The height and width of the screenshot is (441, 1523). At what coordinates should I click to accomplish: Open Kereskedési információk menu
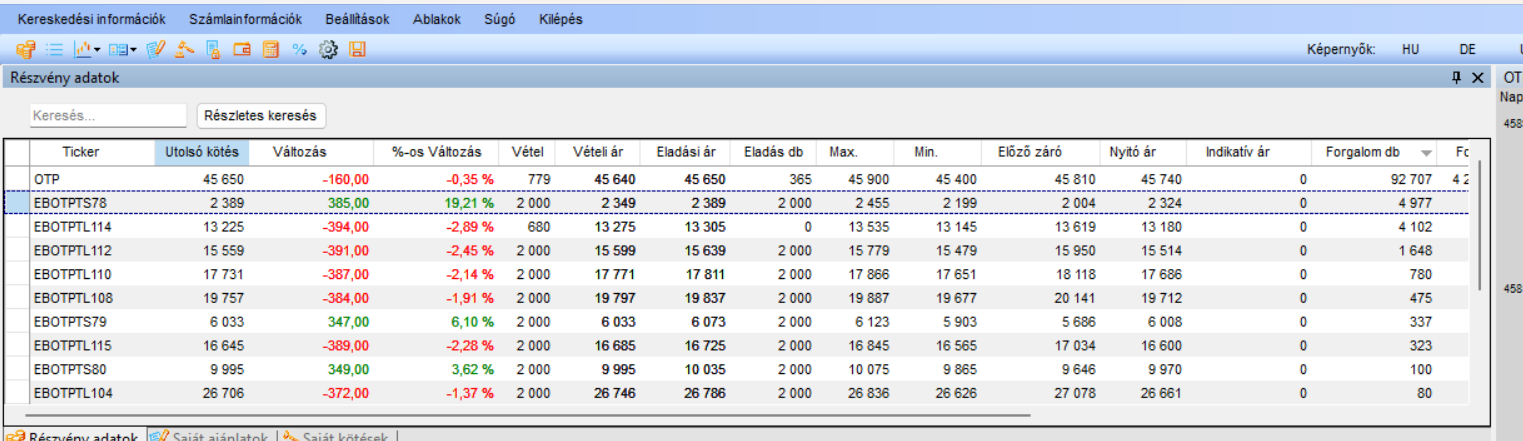(91, 19)
